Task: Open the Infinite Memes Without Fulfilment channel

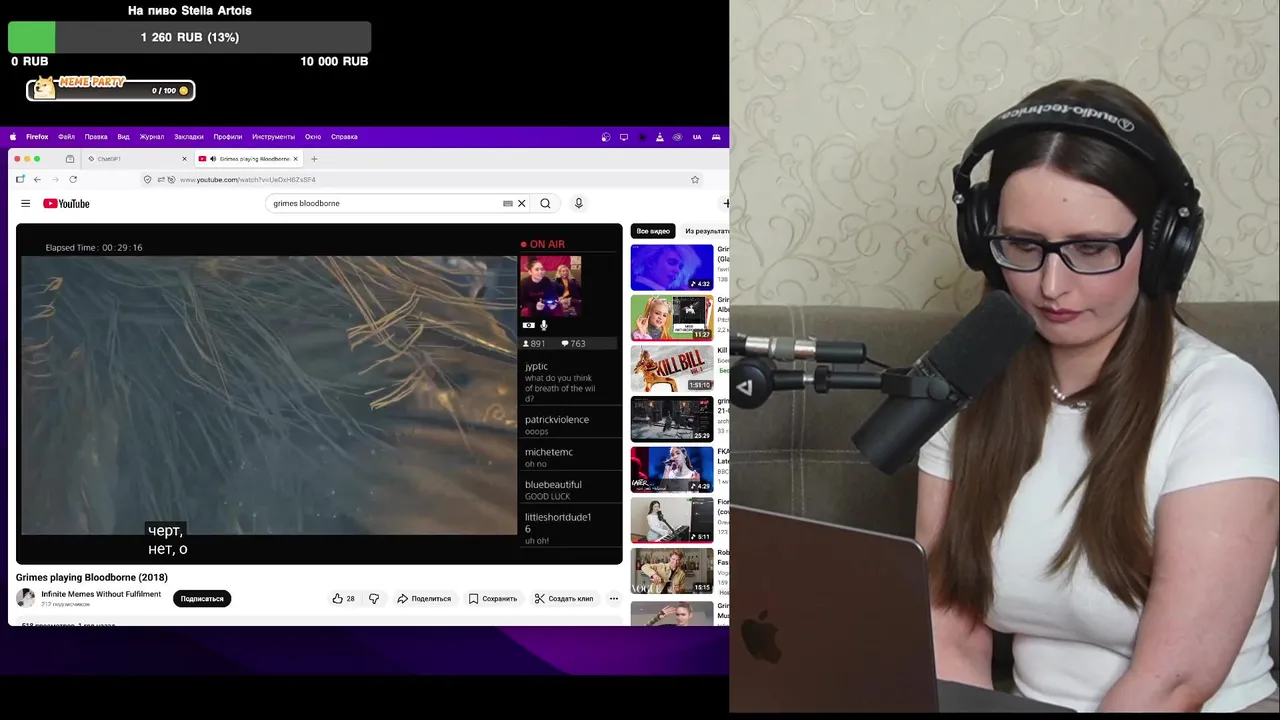Action: [x=101, y=594]
